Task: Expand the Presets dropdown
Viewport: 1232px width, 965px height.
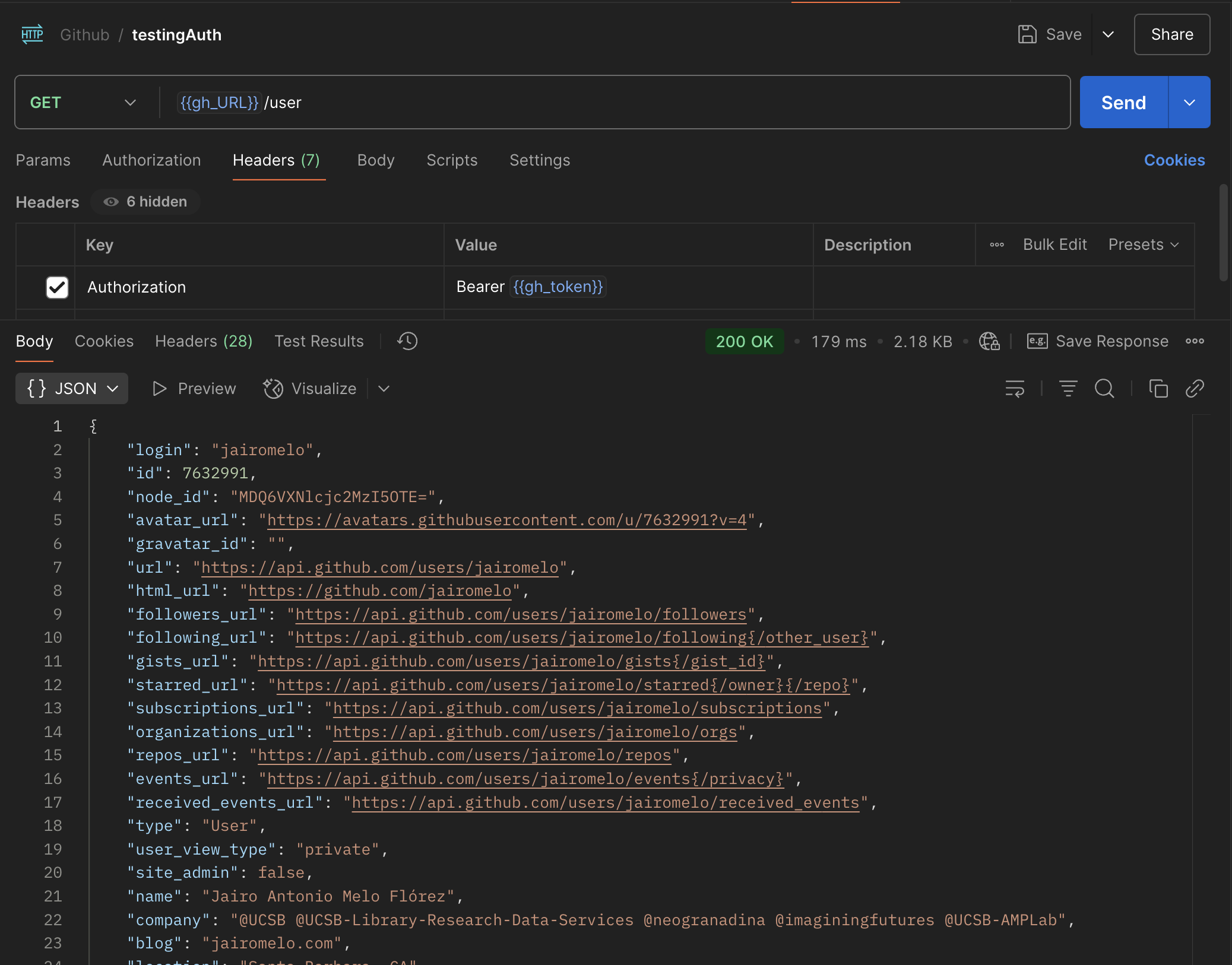Action: pos(1143,245)
